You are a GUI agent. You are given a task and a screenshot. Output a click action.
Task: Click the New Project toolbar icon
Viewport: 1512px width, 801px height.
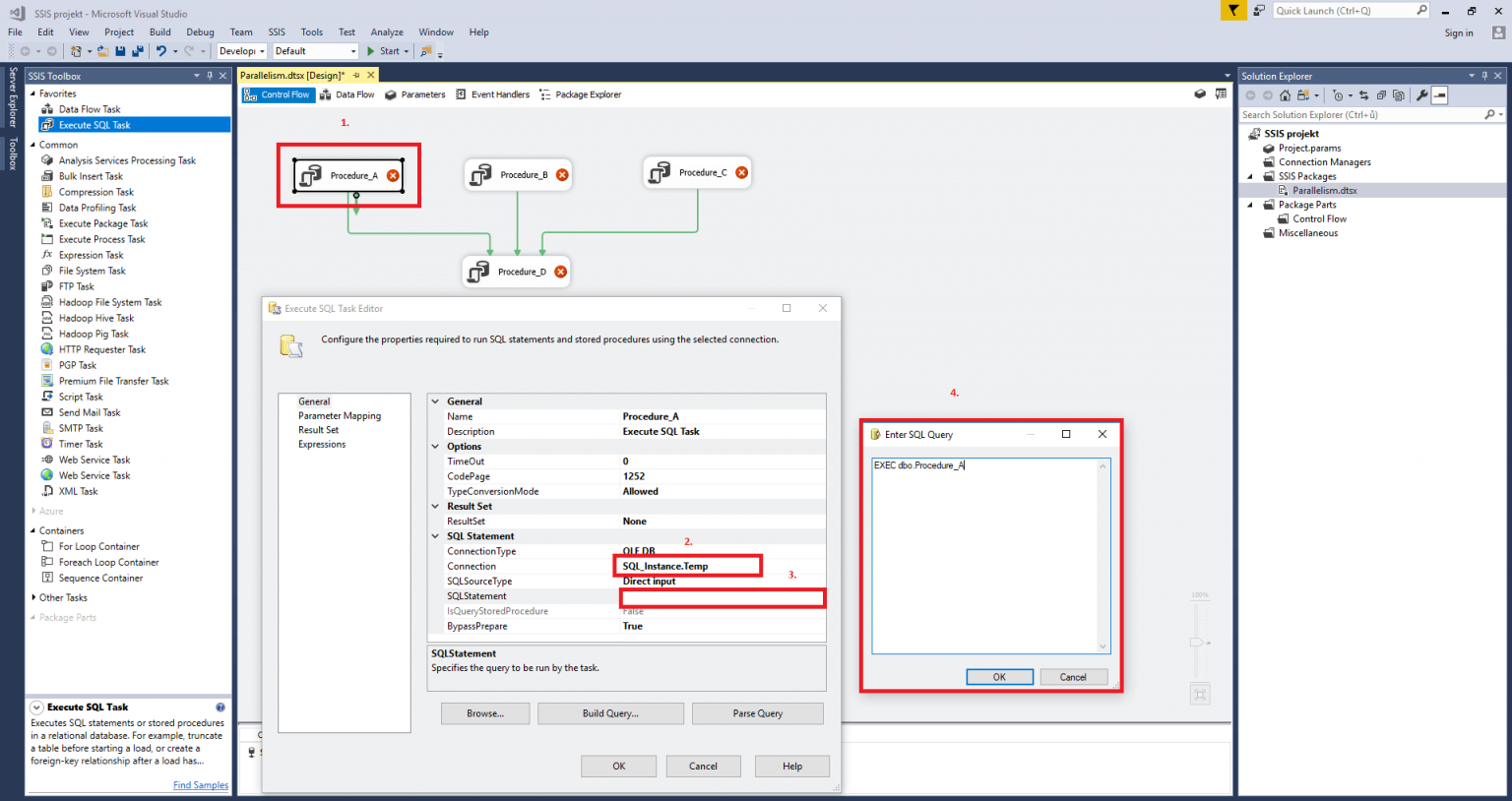[x=76, y=51]
